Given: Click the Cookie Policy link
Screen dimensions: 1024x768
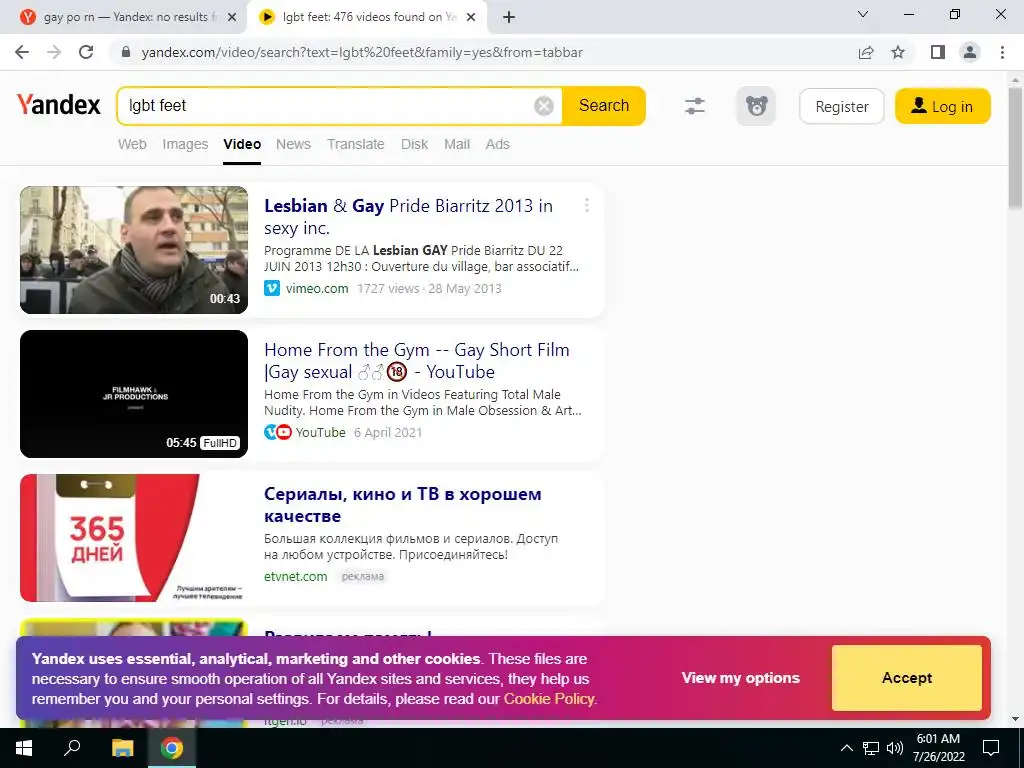Looking at the screenshot, I should point(549,699).
